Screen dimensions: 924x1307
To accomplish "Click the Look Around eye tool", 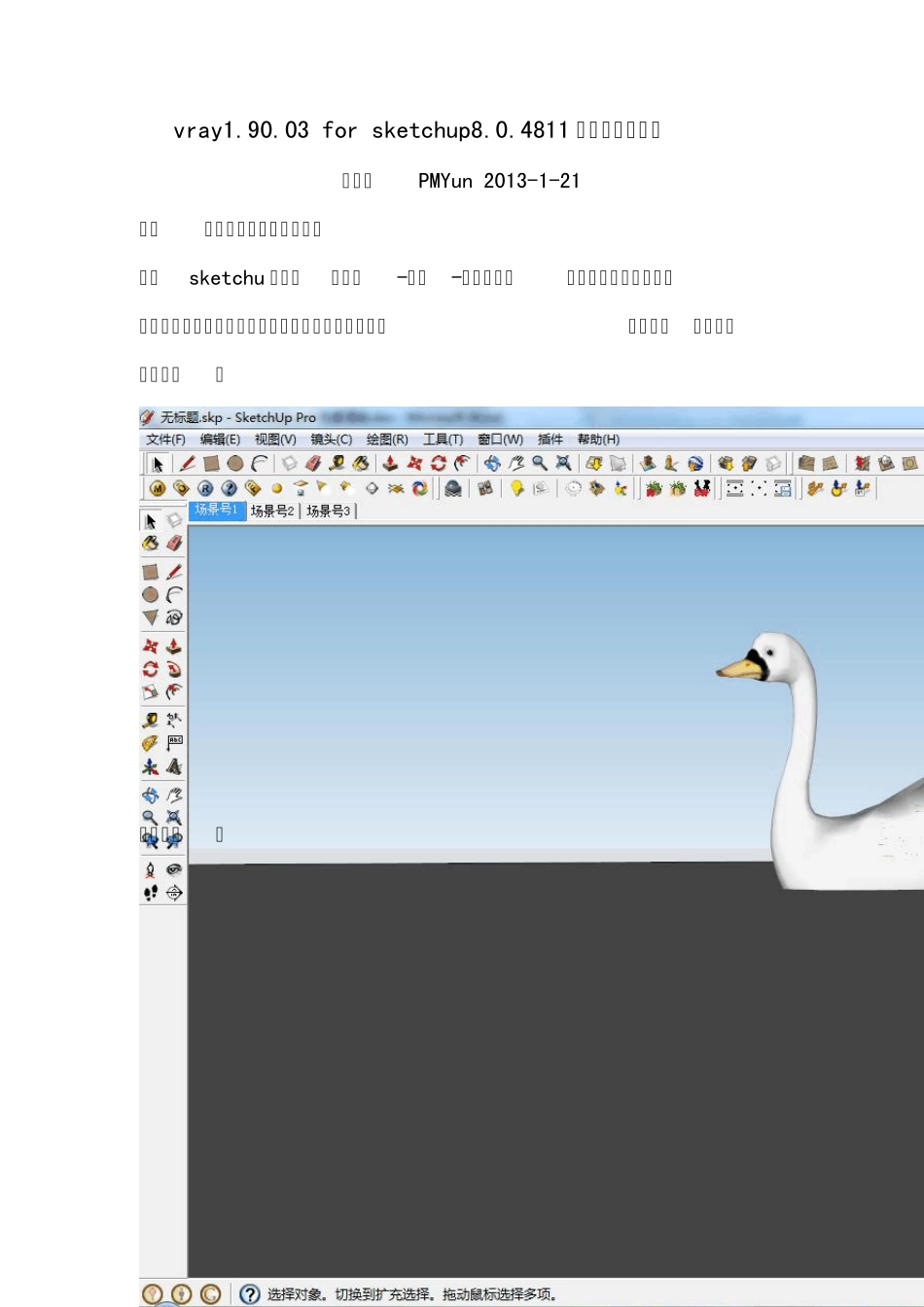I will coord(174,869).
